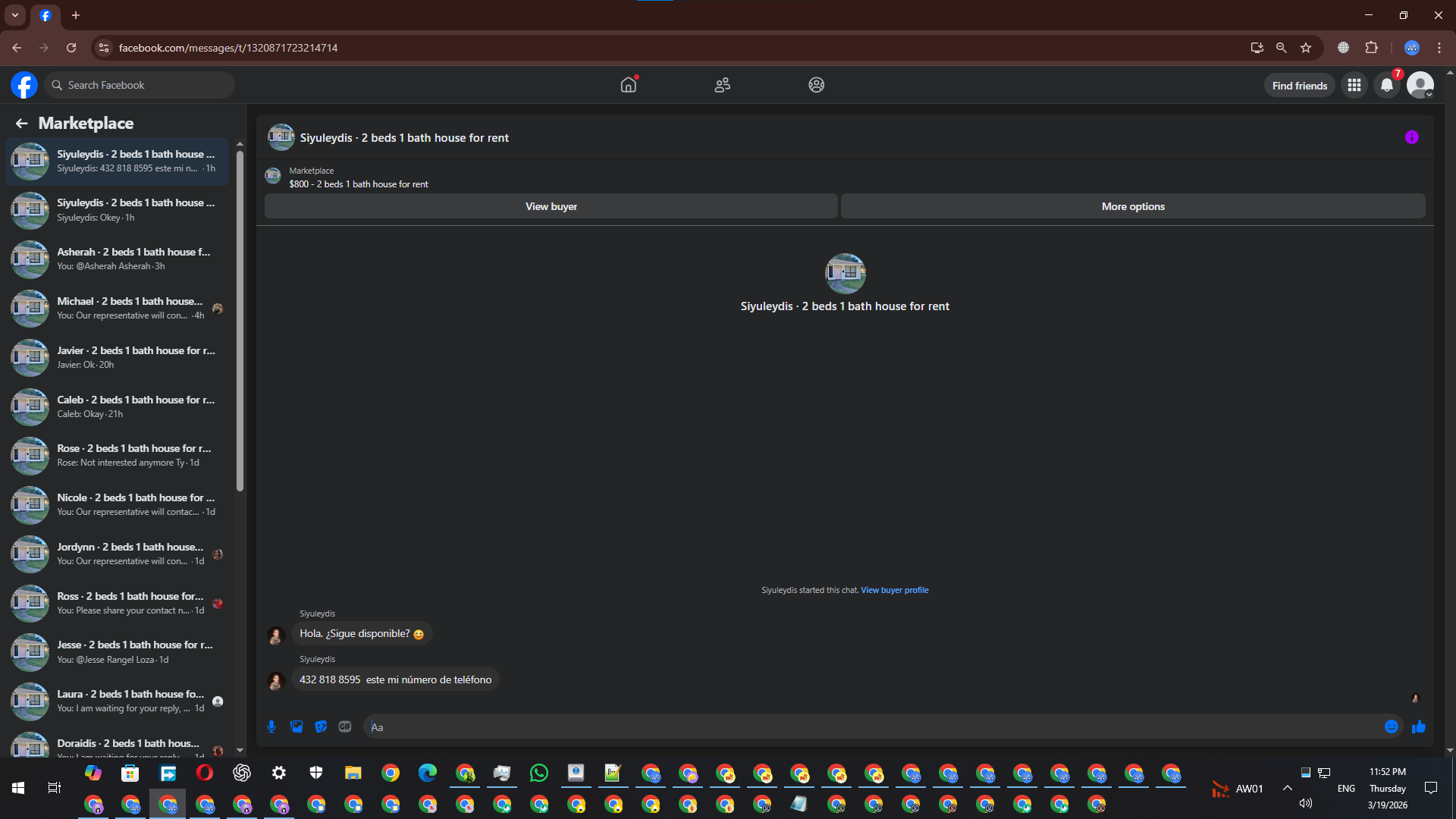This screenshot has height=819, width=1456.
Task: Choose an emoji in message box
Action: (1391, 726)
